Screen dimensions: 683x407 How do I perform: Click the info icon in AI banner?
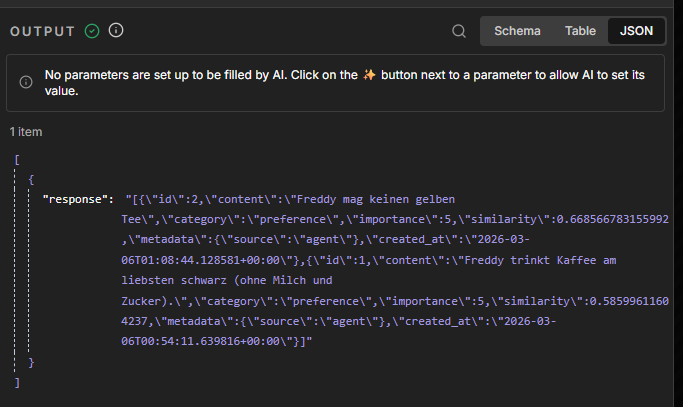click(x=24, y=83)
